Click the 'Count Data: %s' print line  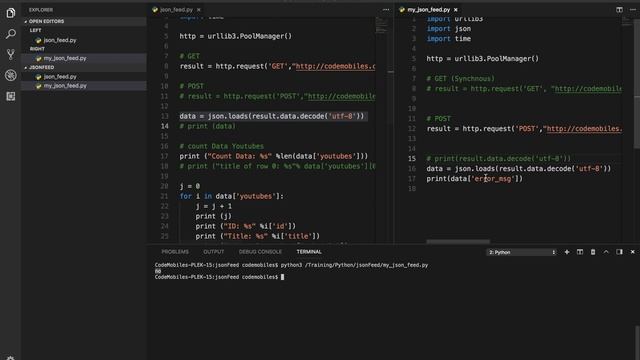273,156
